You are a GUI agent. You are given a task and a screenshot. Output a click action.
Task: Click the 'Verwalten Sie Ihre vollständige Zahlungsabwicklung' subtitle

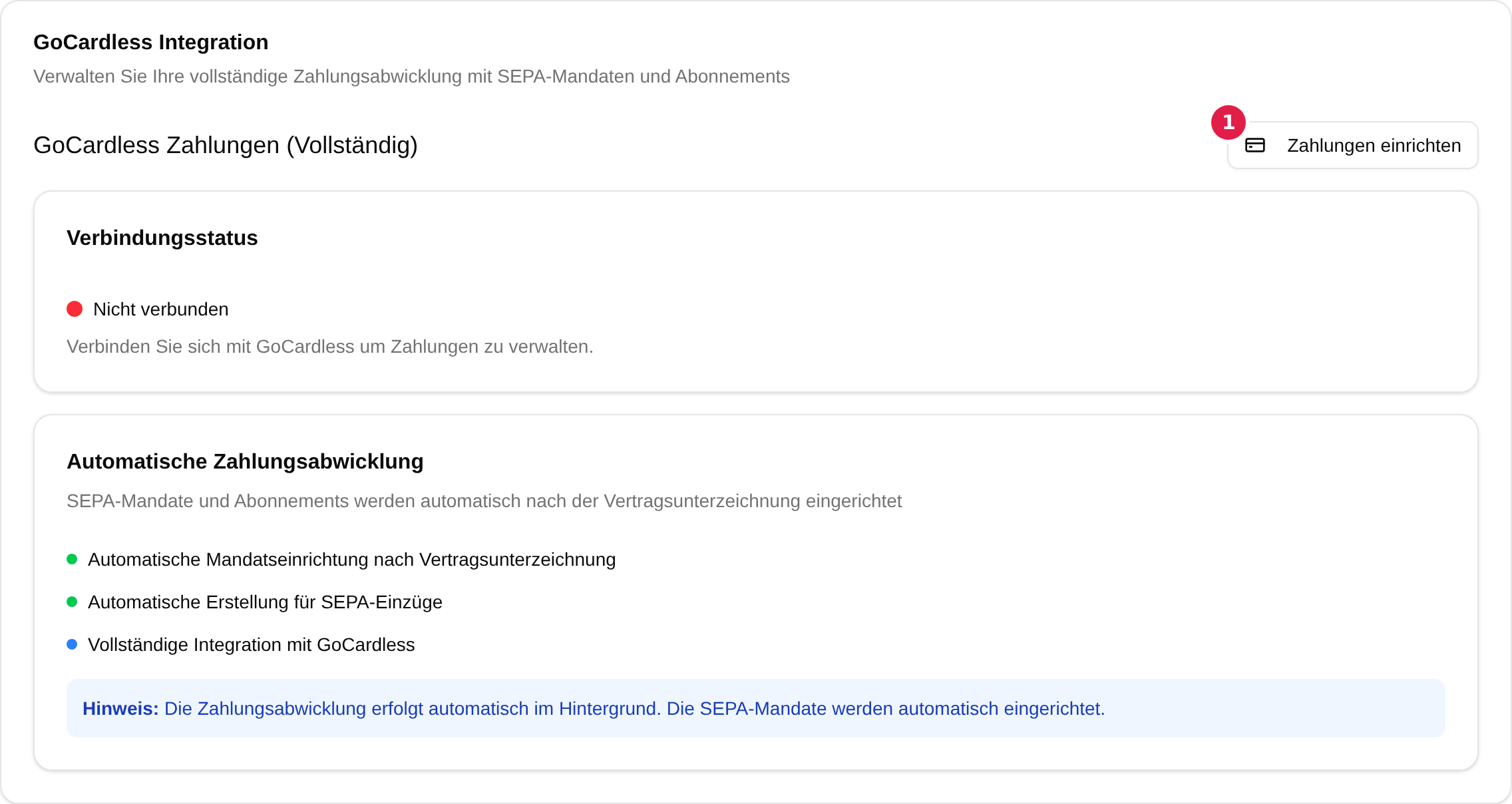(411, 77)
